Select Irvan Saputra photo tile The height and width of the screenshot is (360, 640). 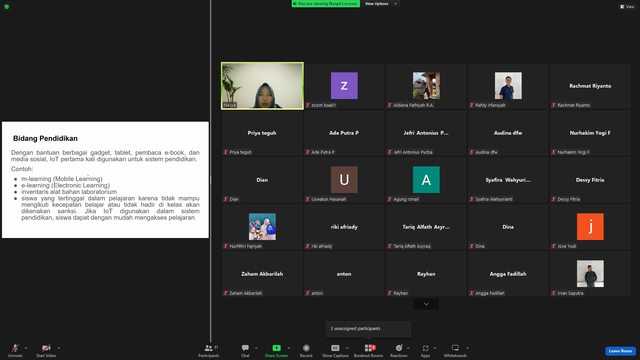point(590,273)
